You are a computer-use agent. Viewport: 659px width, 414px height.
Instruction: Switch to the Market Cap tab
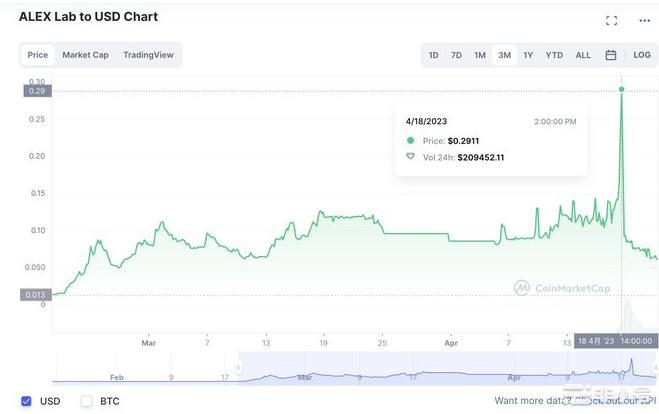coord(85,55)
